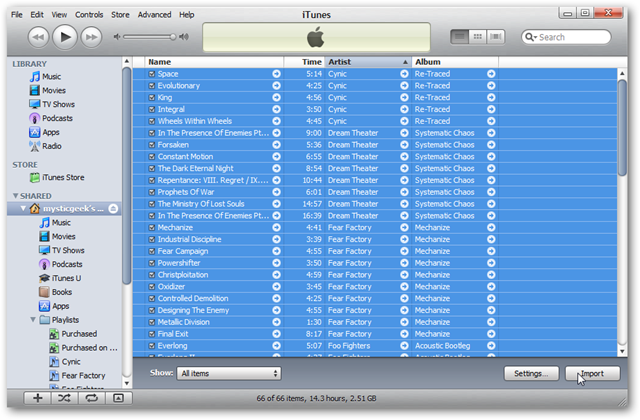640x420 pixels.
Task: Uncheck the Evolutionary song checkbox
Action: coord(152,86)
